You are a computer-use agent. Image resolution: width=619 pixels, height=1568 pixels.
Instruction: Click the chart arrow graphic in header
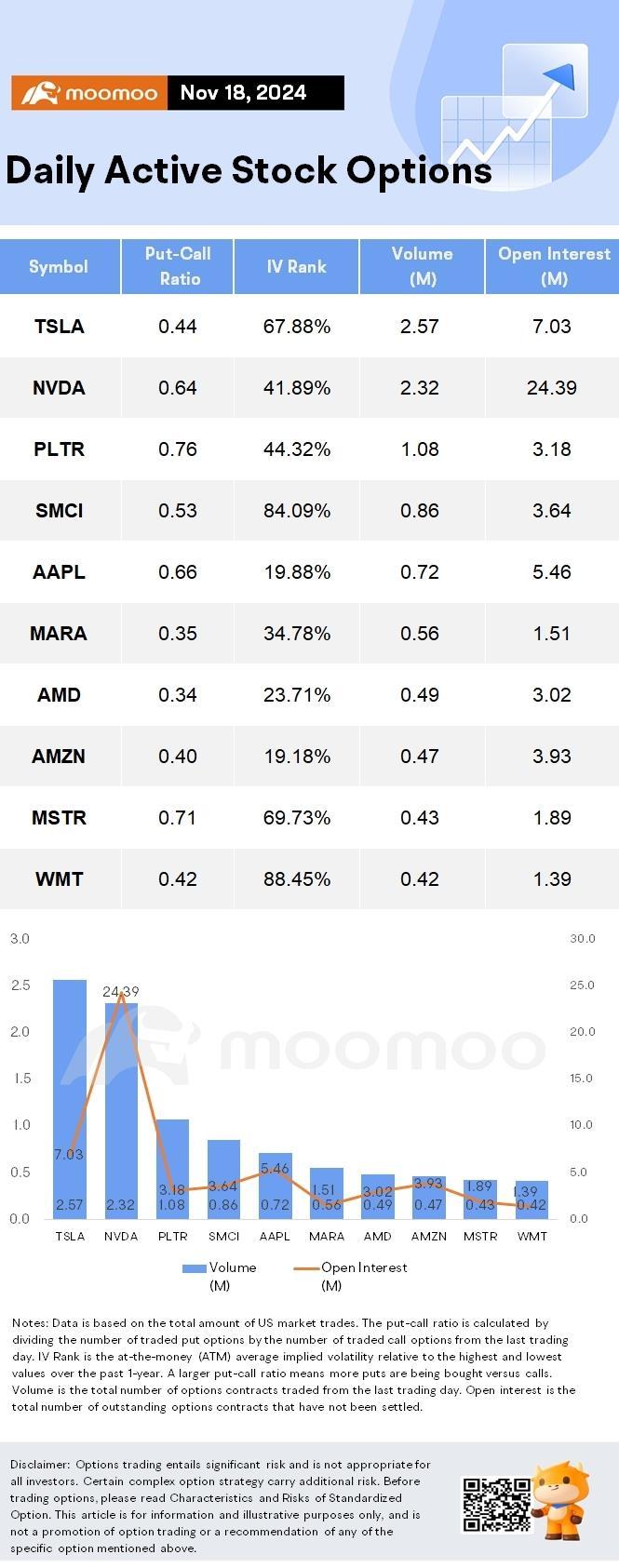coord(514,115)
